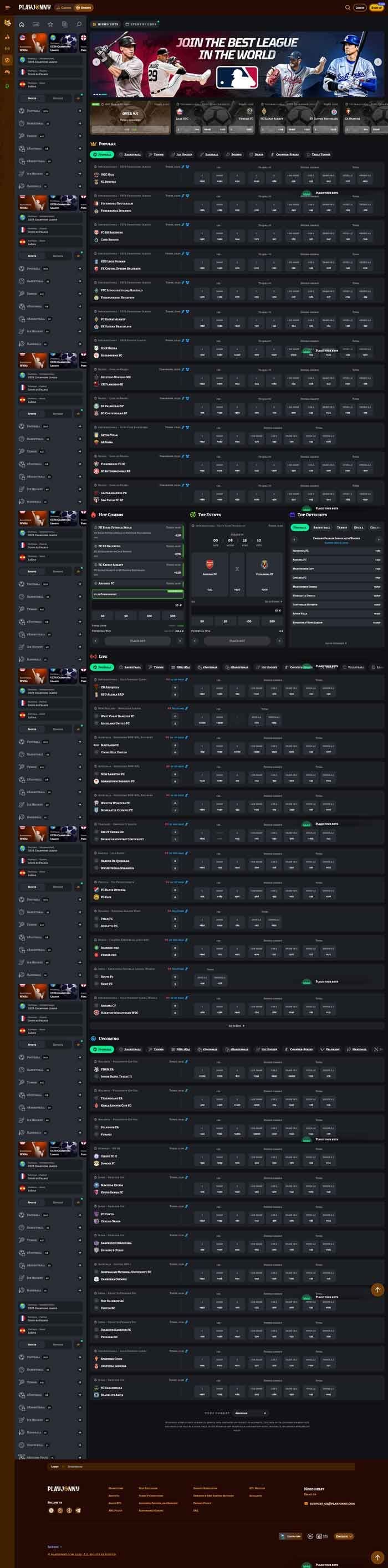Screen dimensions: 388x1568
Task: Click right arrow in Top Outrights panel
Action: pyautogui.click(x=378, y=539)
